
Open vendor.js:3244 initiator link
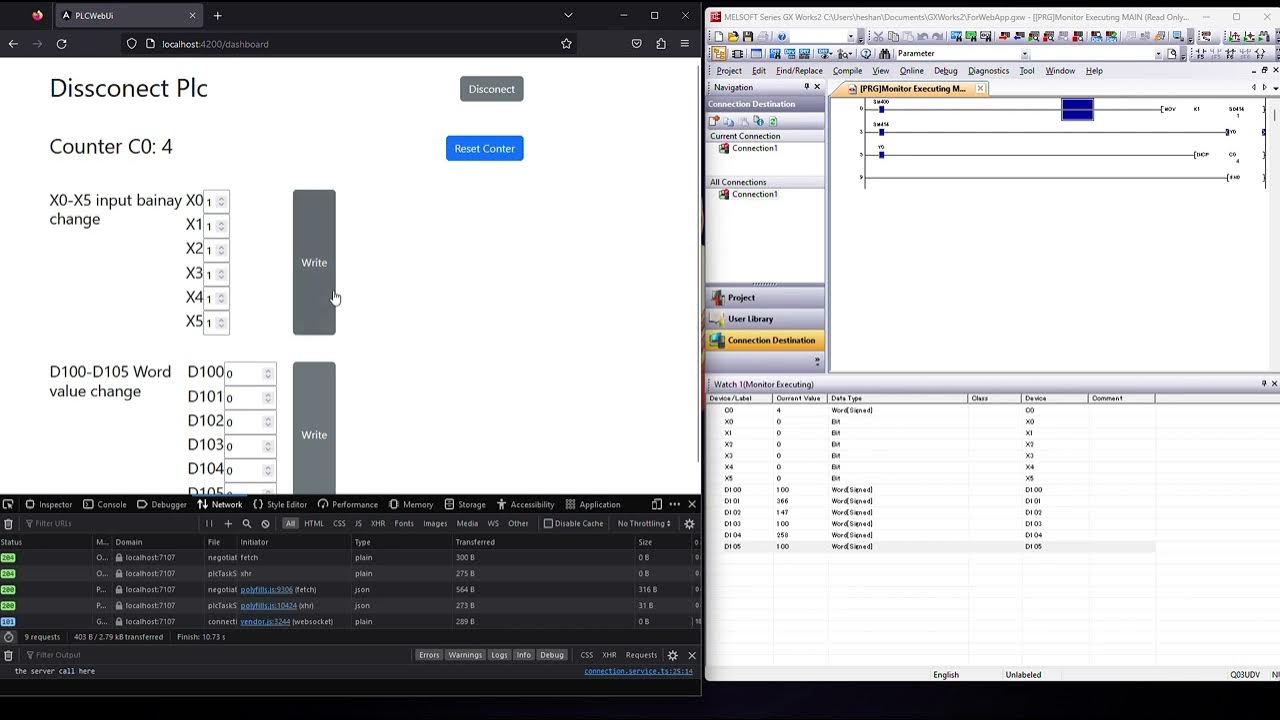(x=265, y=621)
